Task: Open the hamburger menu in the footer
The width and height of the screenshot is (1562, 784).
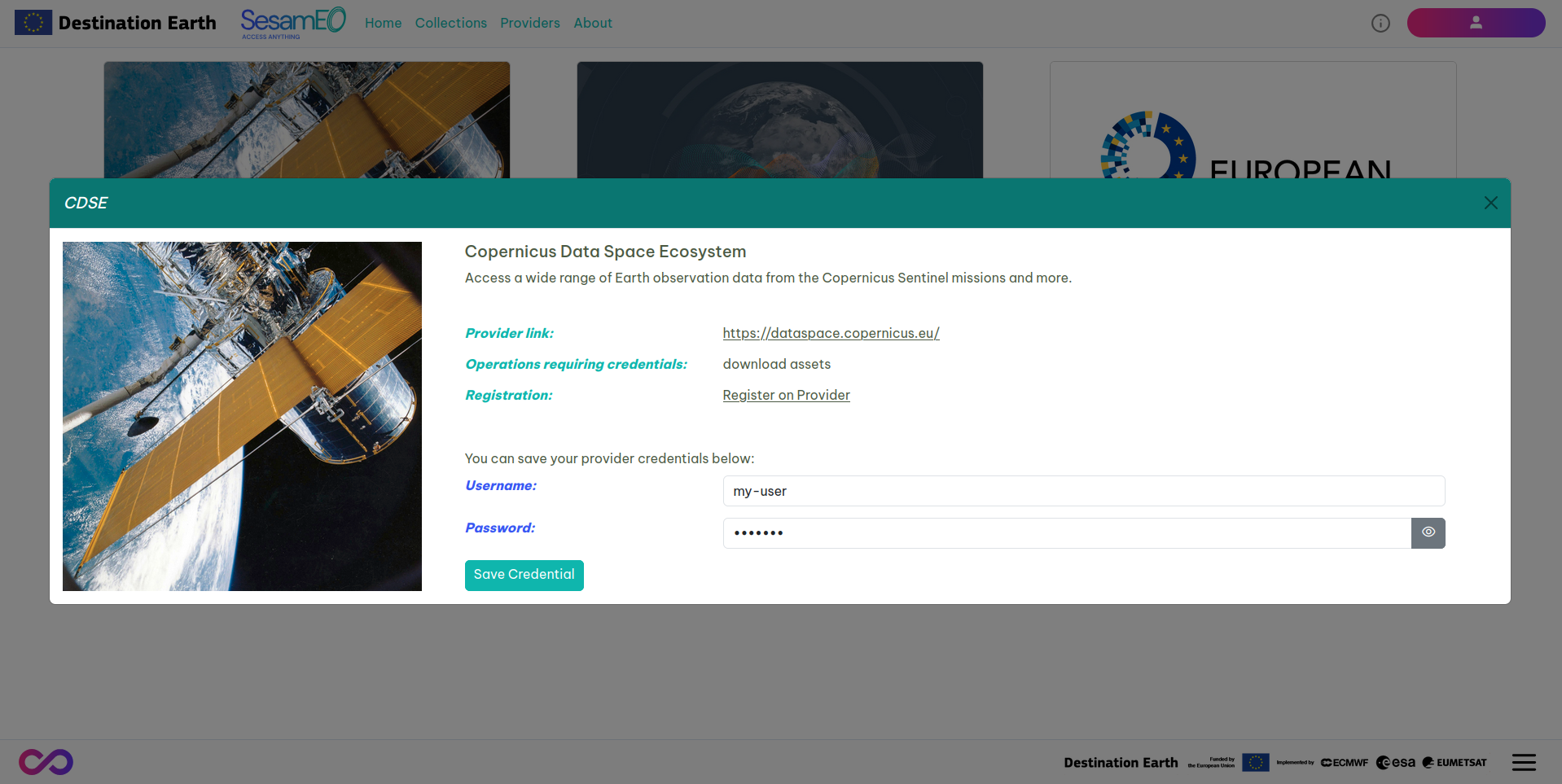Action: click(1523, 762)
